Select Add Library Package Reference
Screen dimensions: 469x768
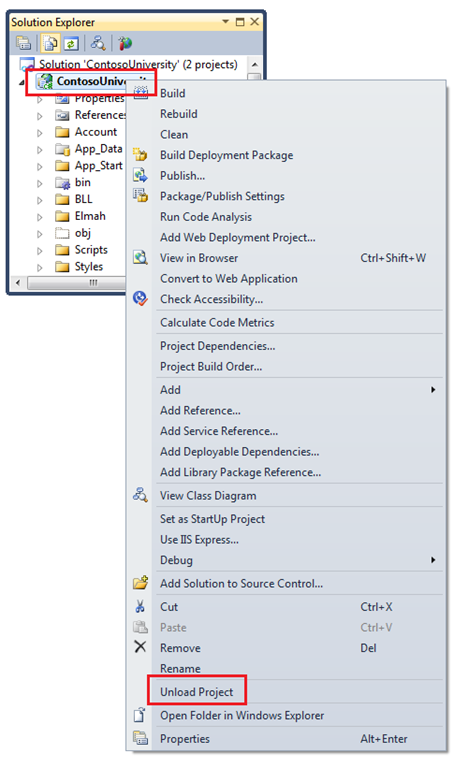[240, 472]
